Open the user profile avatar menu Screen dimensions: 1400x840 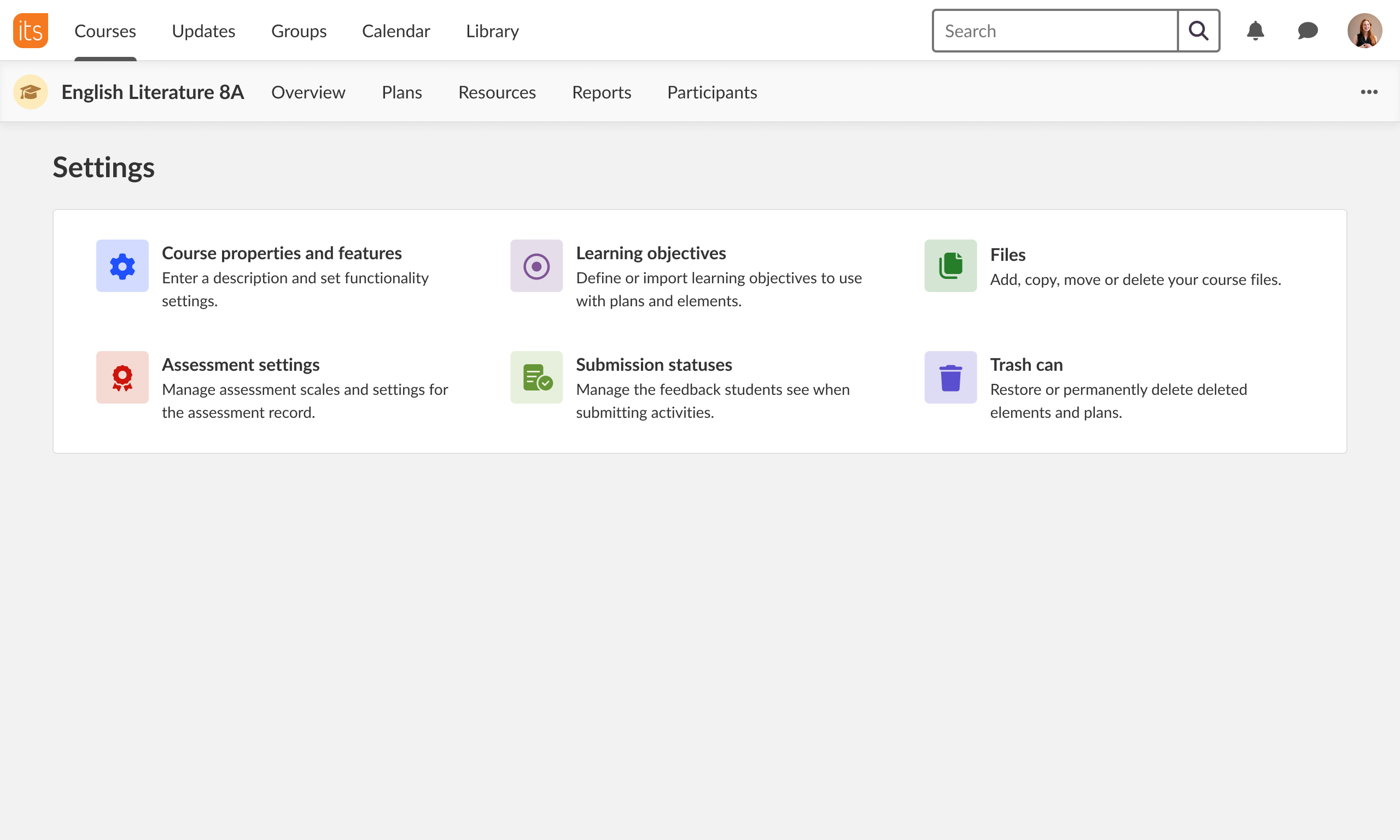[x=1364, y=31]
